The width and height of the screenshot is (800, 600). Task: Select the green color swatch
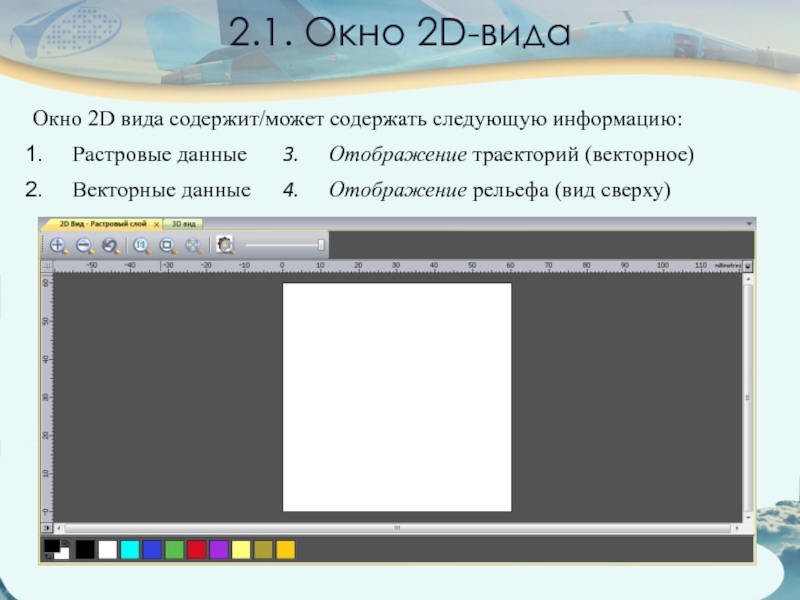click(174, 549)
